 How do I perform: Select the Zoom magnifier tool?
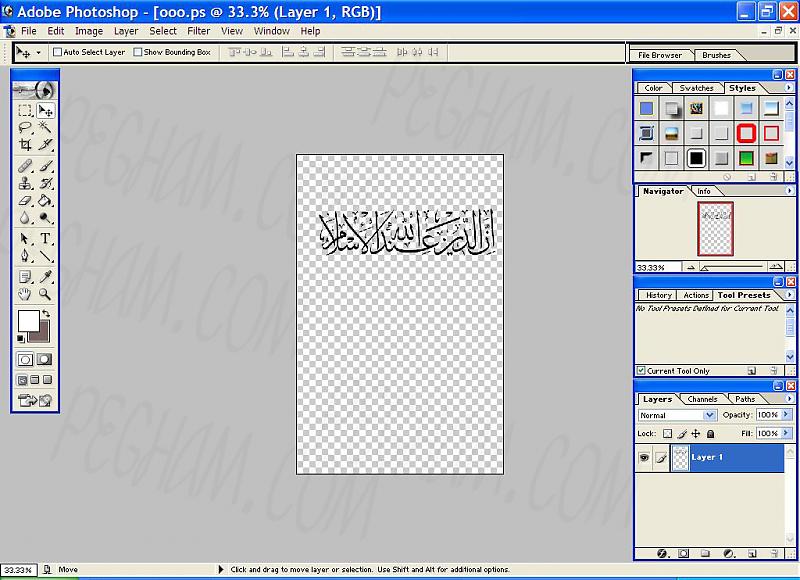pyautogui.click(x=45, y=294)
